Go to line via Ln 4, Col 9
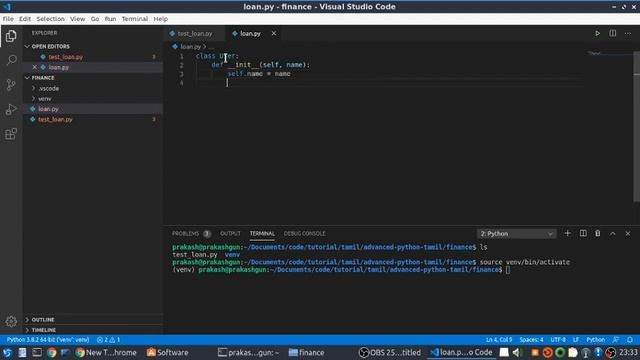This screenshot has height=360, width=640. pos(499,340)
